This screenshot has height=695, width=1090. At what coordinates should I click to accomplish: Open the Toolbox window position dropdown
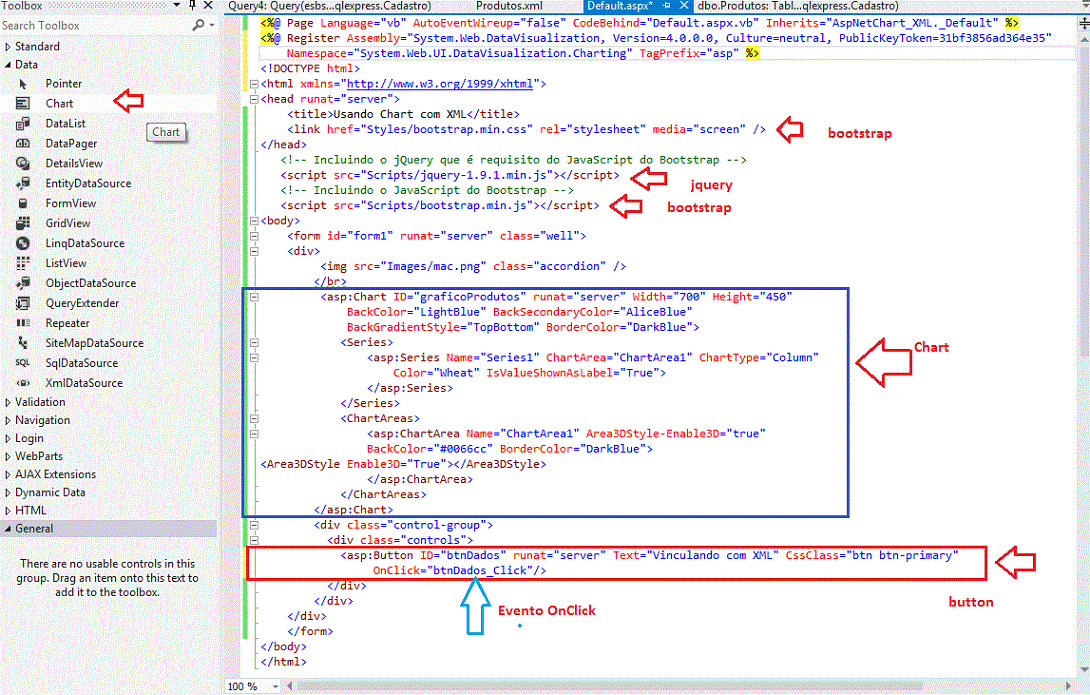click(x=177, y=6)
